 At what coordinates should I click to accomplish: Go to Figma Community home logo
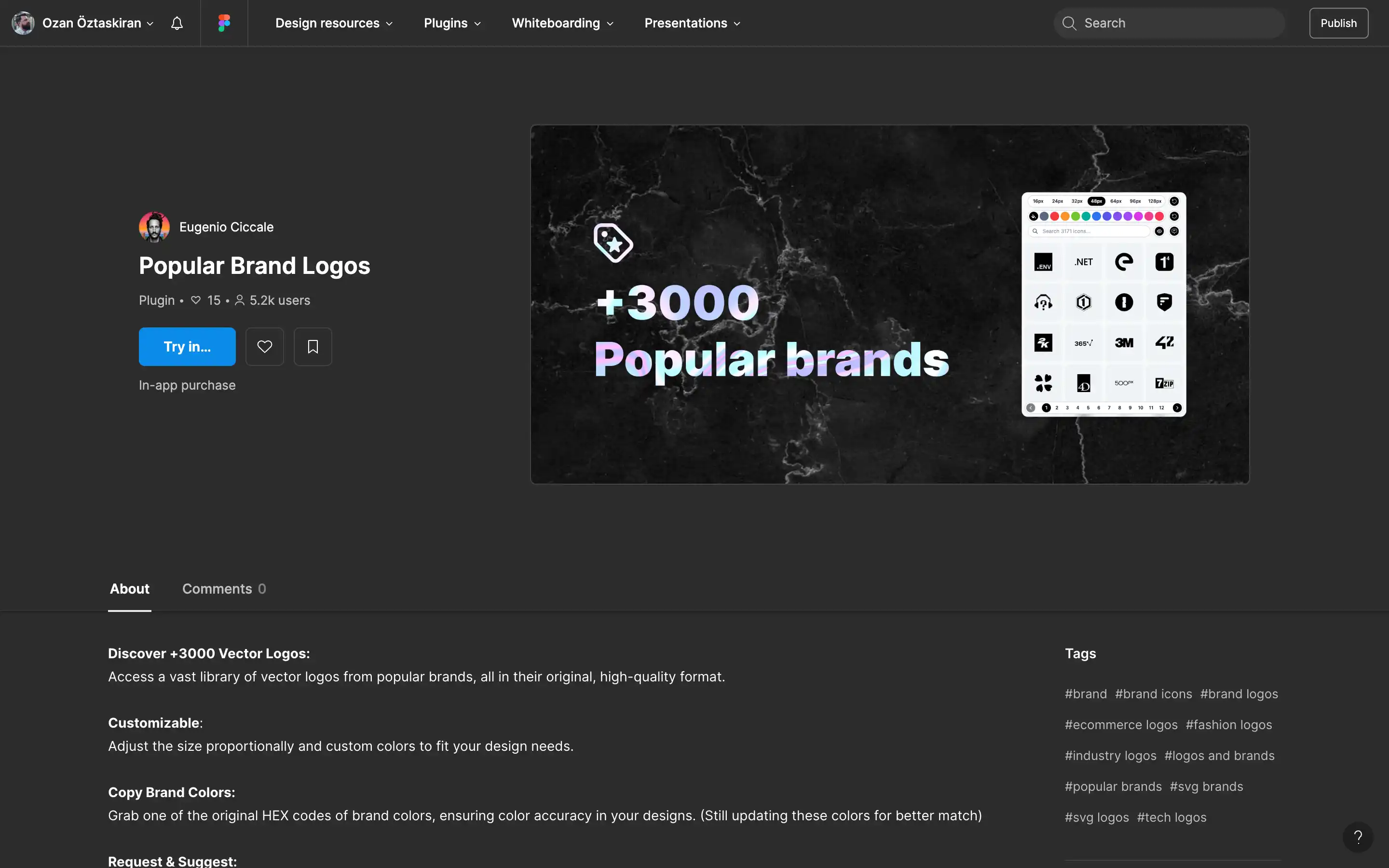coord(224,23)
